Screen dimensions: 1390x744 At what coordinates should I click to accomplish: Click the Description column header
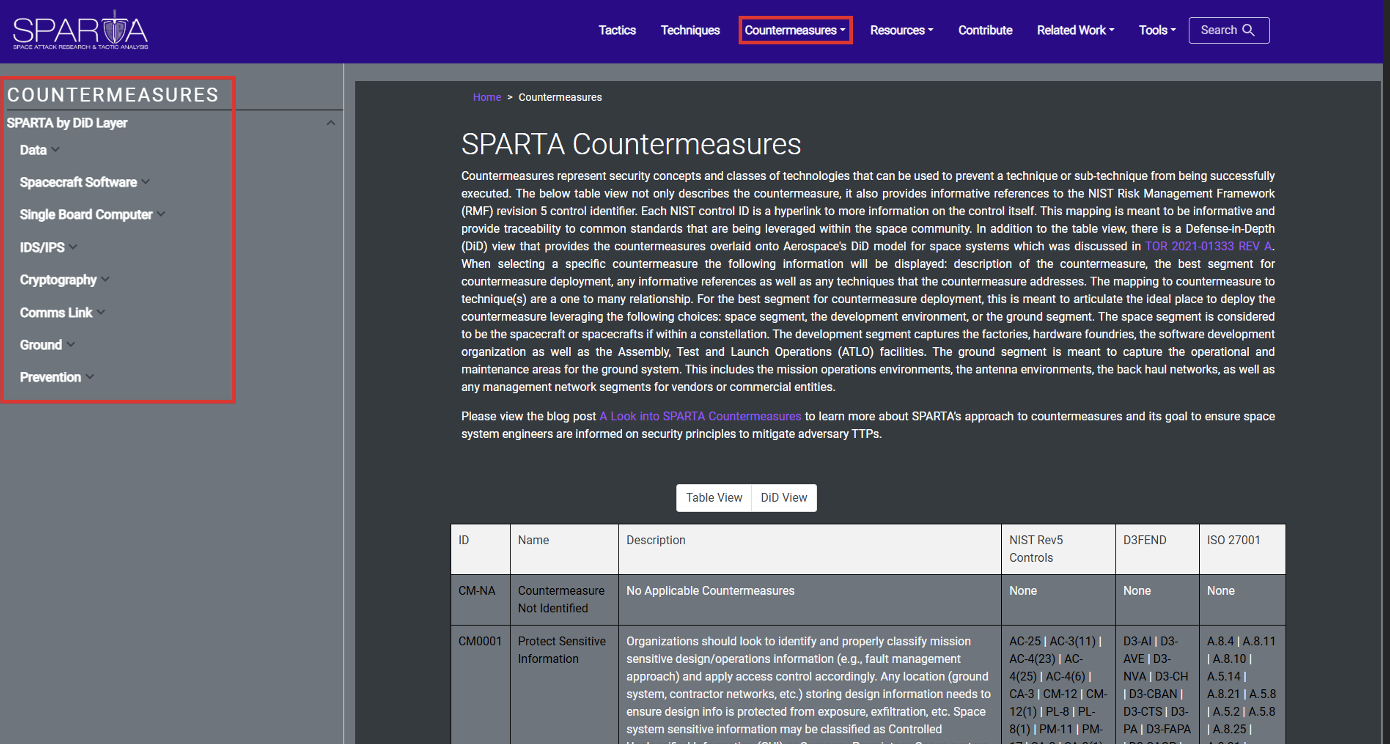[810, 548]
